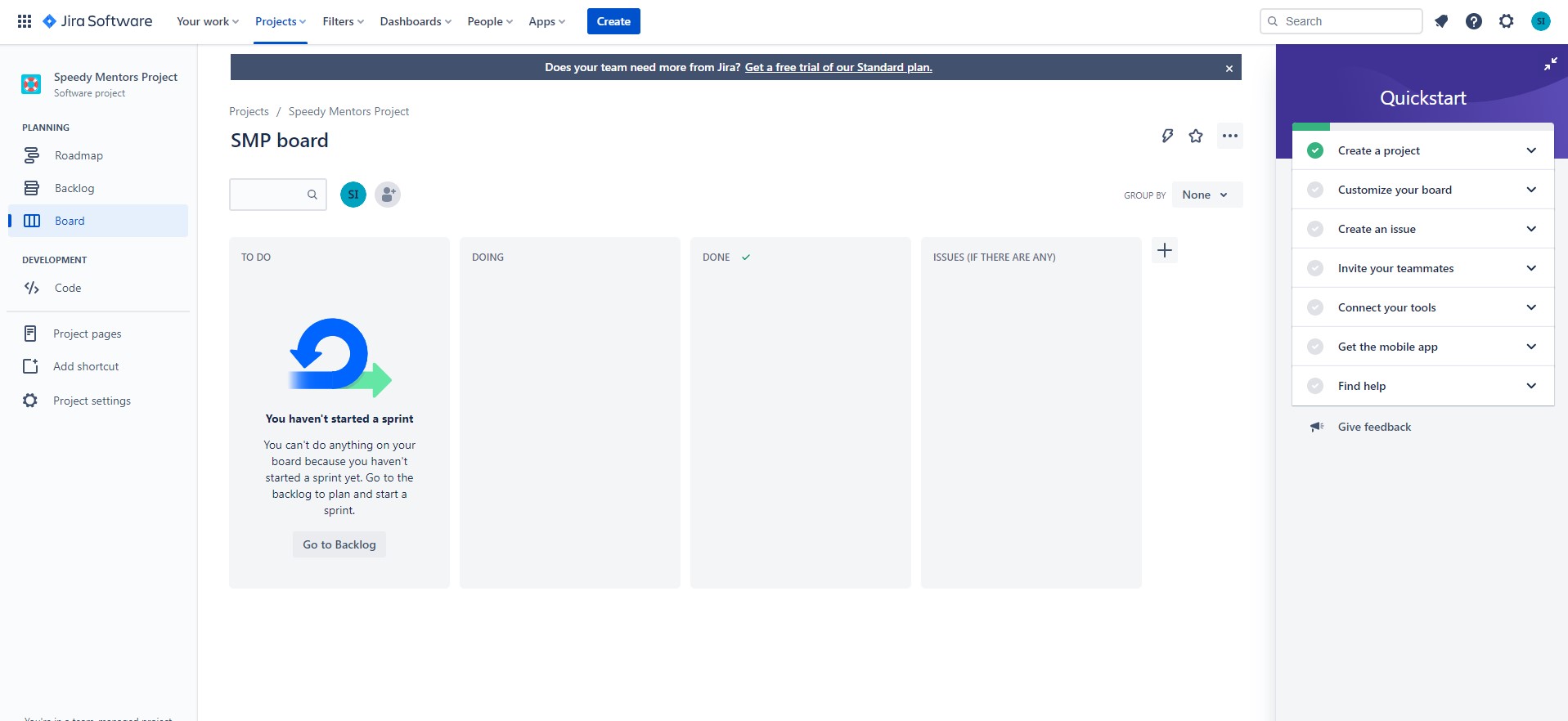Expand the Create an issue chevron
This screenshot has height=721, width=1568.
[1531, 229]
